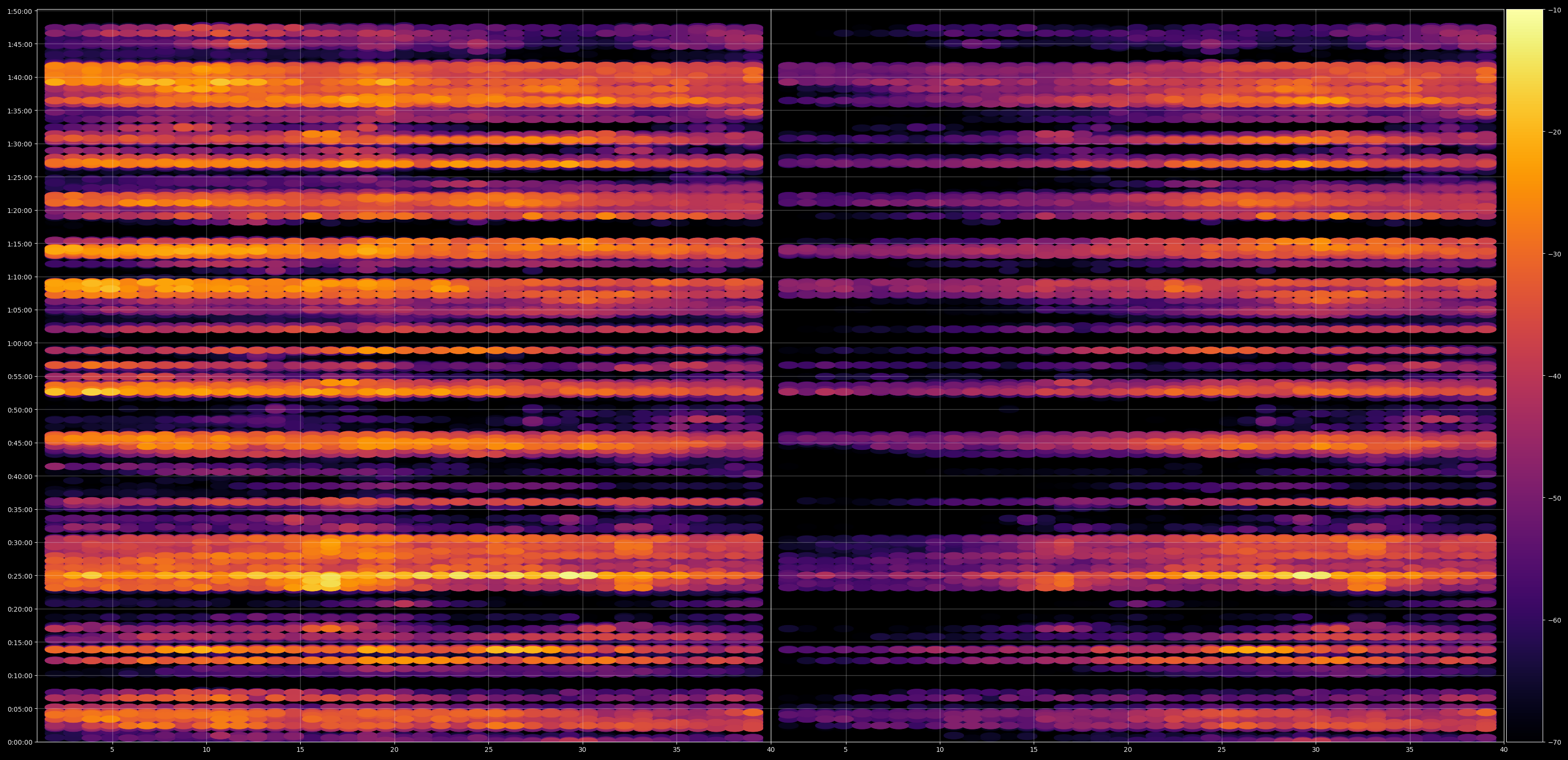Click the inferno gradient colorbar strip
1568x760 pixels.
click(x=1525, y=375)
